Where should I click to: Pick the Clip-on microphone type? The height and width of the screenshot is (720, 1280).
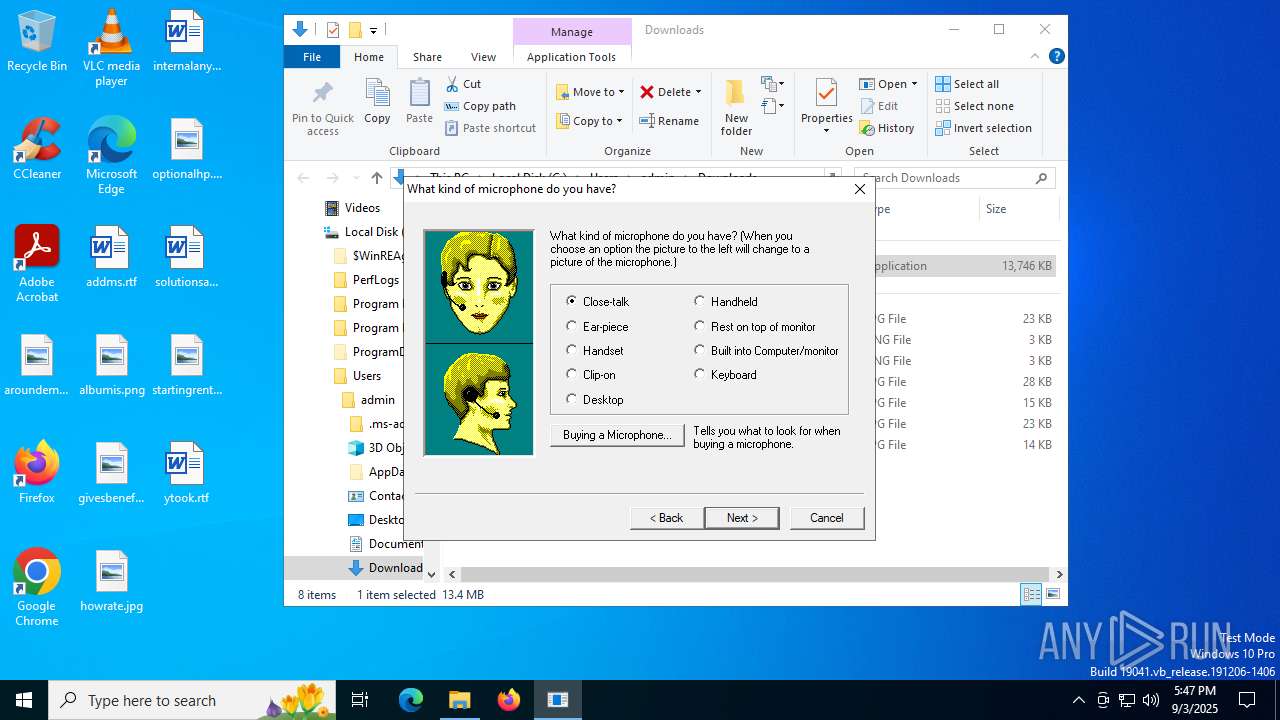point(591,375)
